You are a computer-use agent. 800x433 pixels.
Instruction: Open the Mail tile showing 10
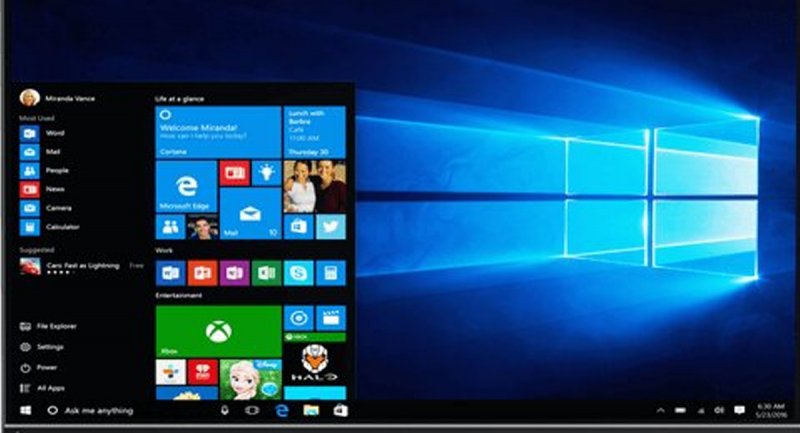[x=251, y=213]
